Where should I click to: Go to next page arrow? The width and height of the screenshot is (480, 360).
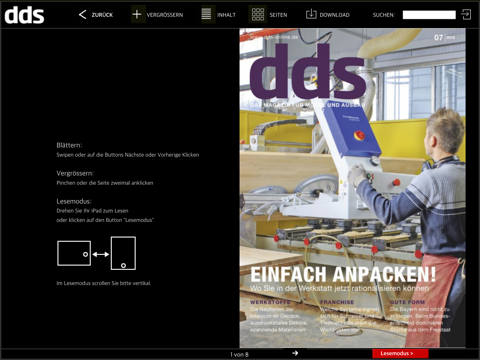coord(295,353)
